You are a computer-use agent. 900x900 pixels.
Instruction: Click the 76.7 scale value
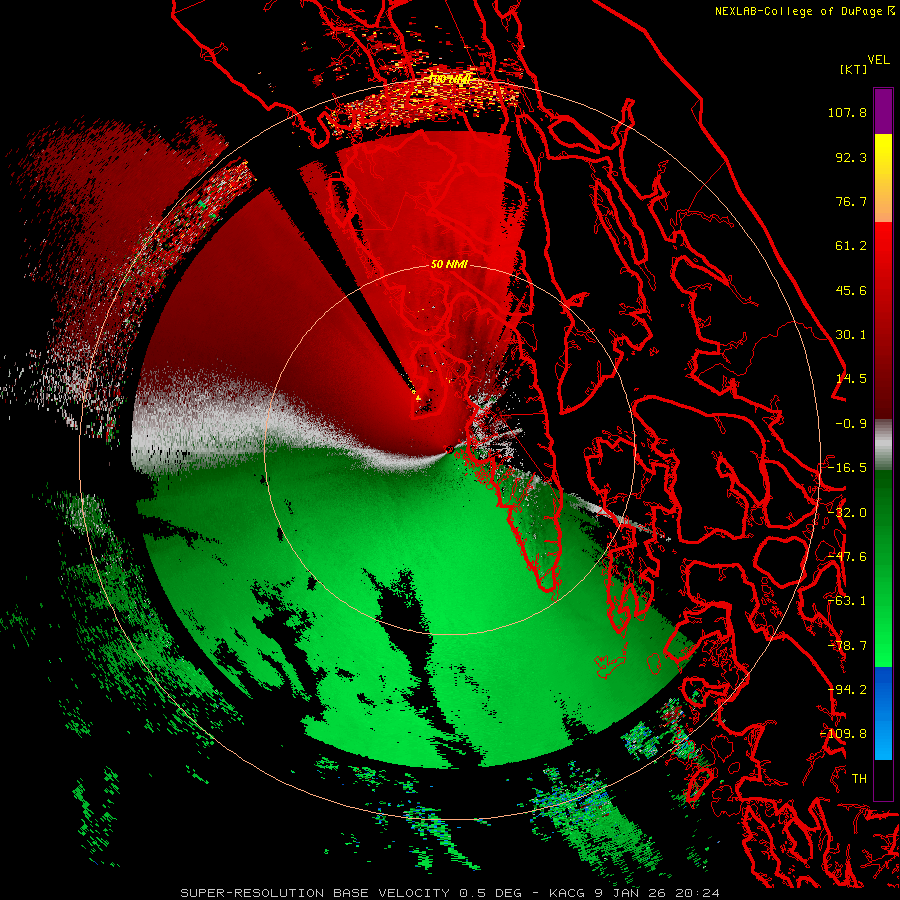[x=851, y=201]
